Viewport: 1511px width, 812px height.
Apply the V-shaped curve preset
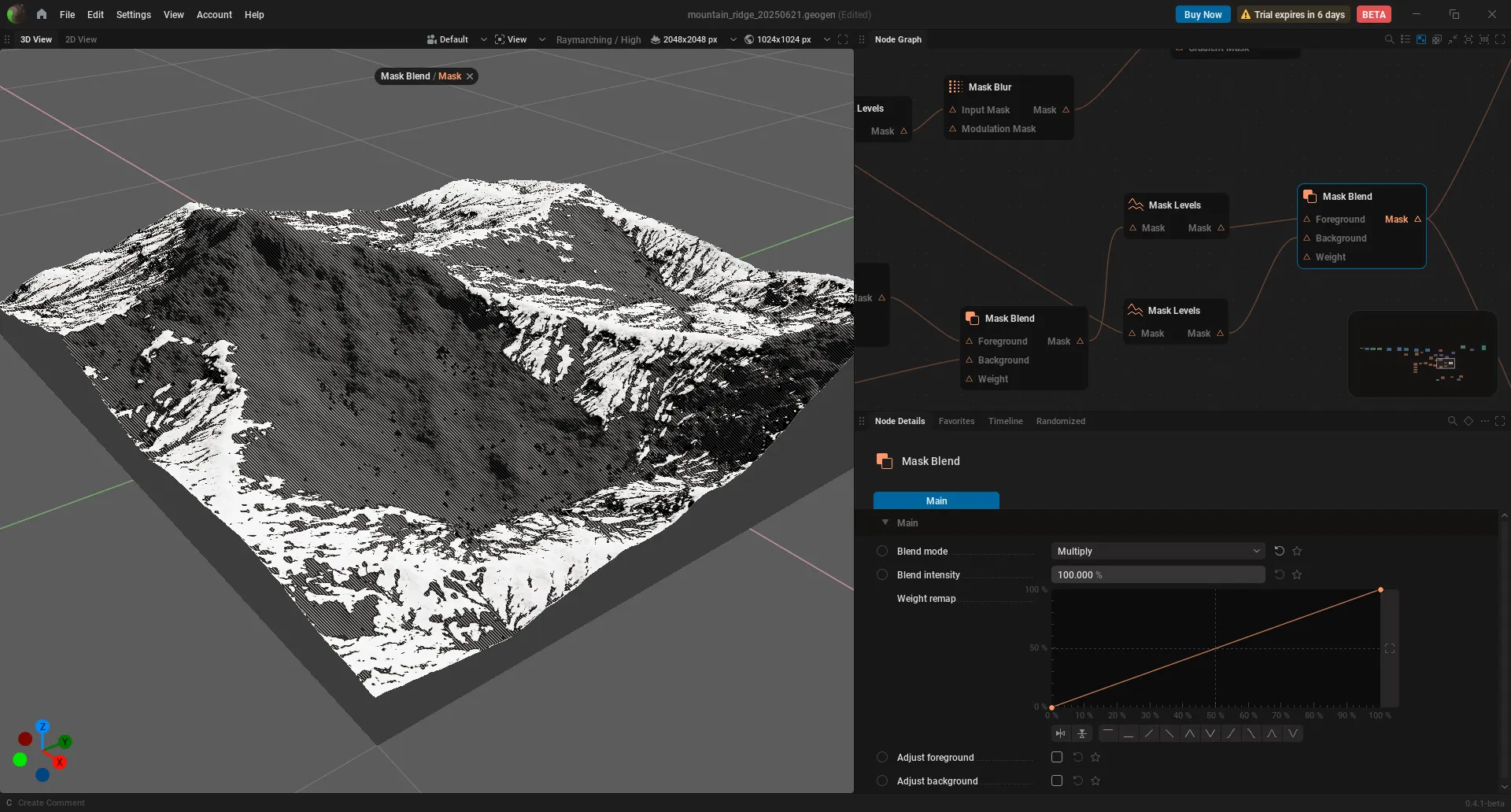tap(1210, 733)
